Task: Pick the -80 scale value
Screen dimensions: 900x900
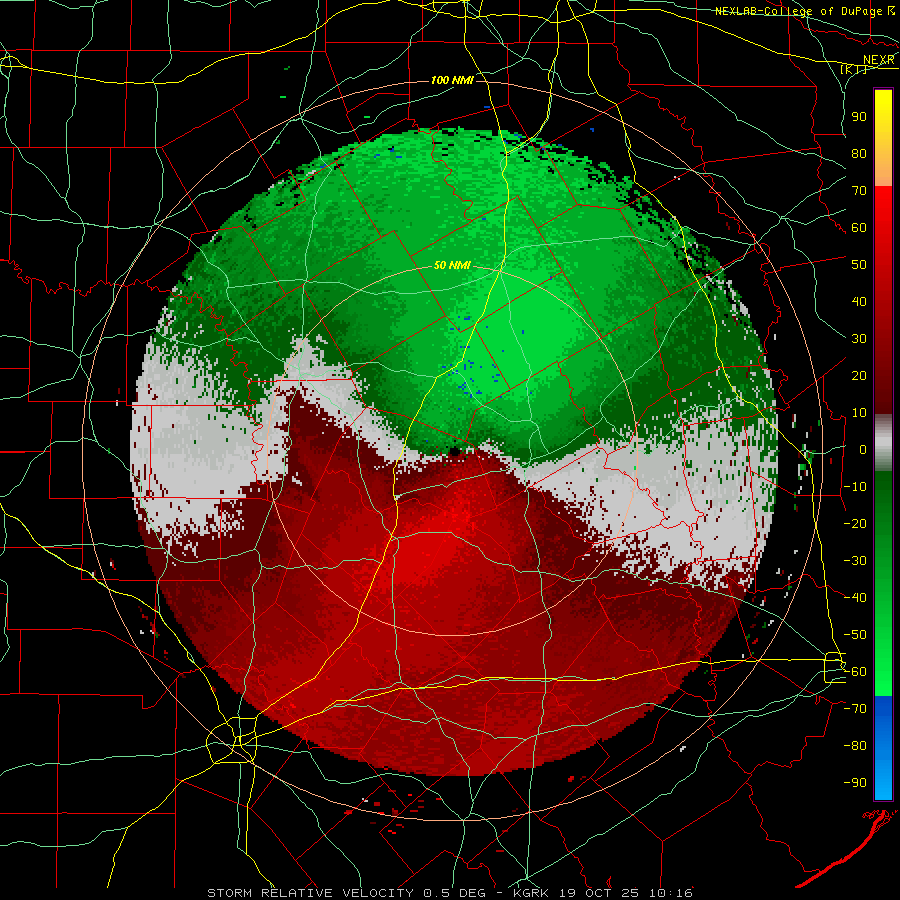Action: (855, 746)
